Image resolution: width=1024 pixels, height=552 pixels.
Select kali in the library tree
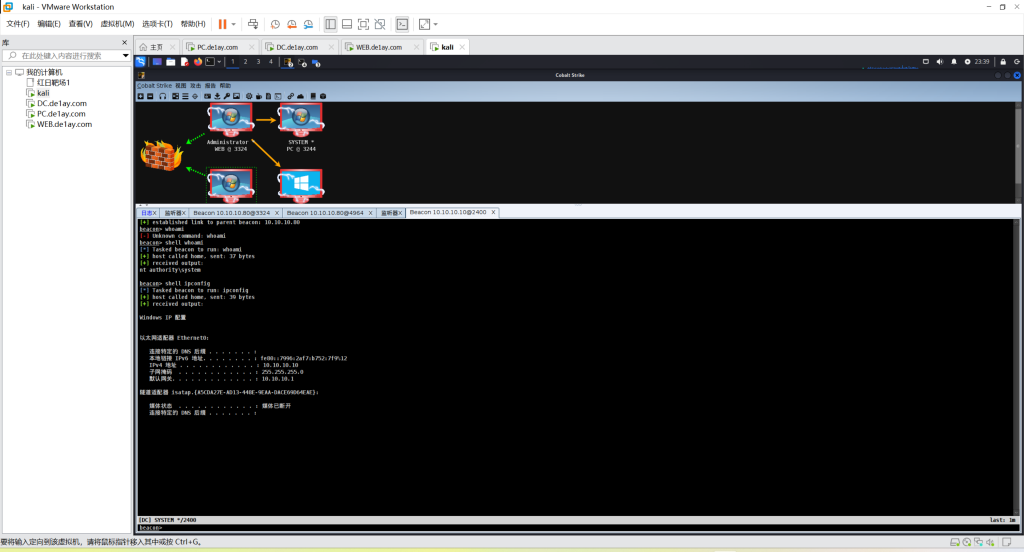coord(43,93)
